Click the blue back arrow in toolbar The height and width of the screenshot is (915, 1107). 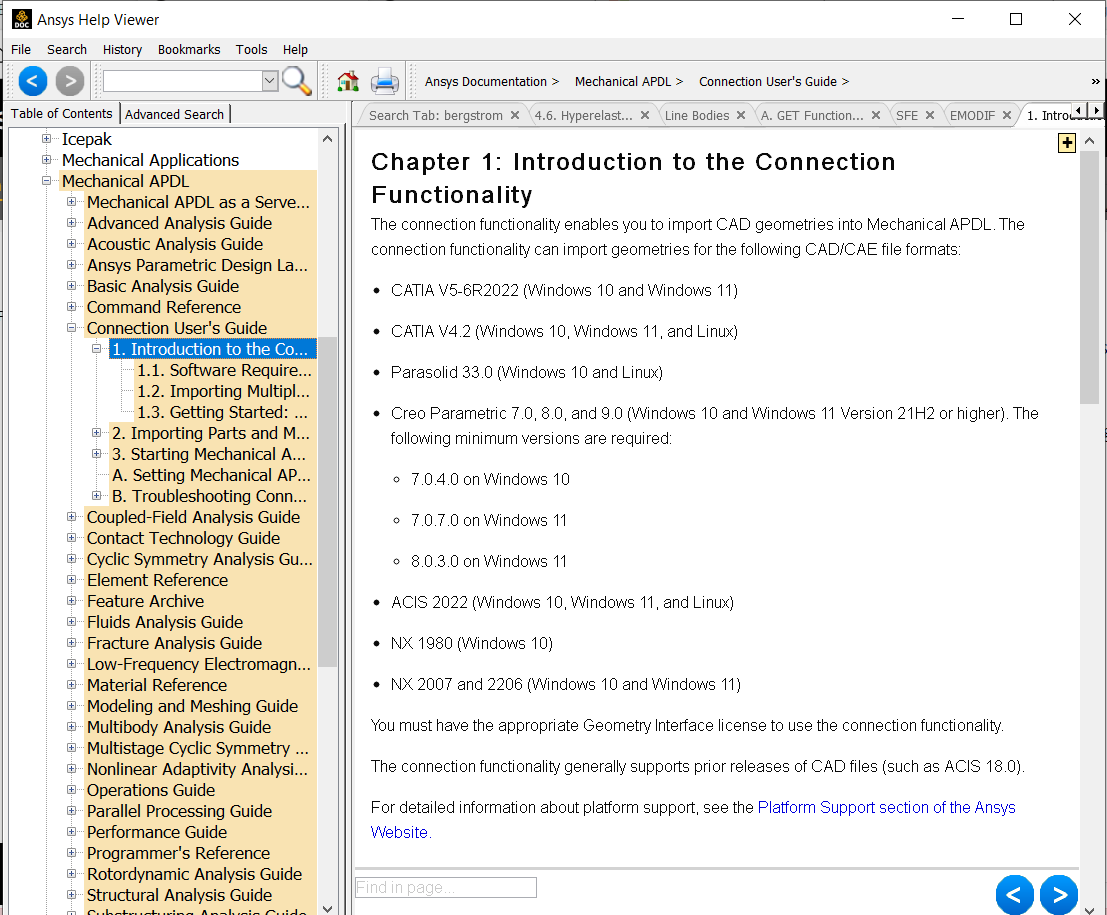point(33,81)
